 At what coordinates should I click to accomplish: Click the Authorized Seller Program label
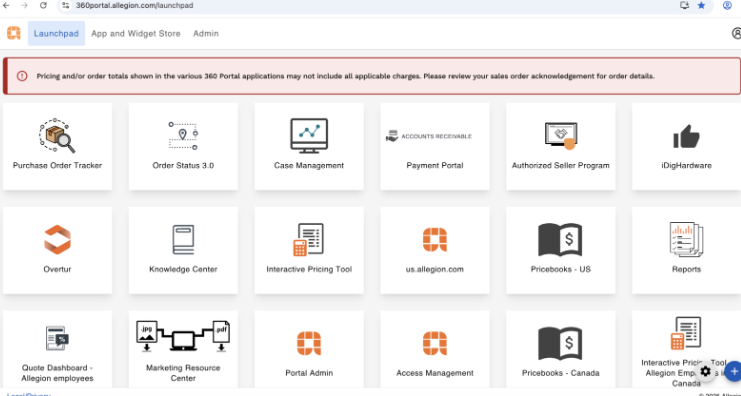(x=560, y=165)
